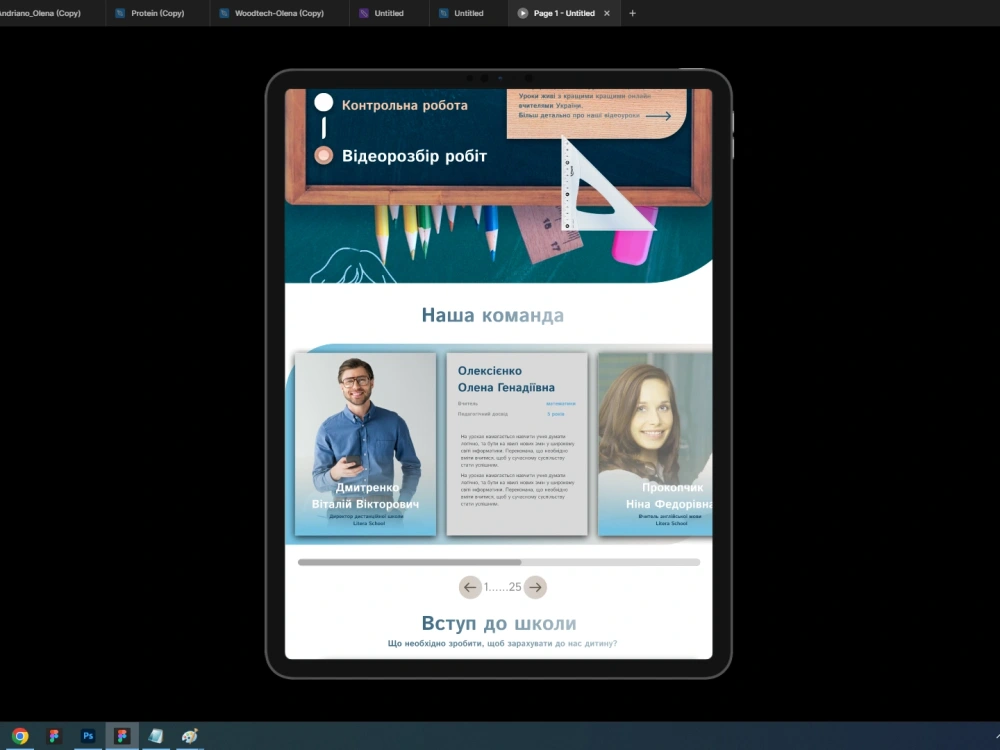Open the Прокопчик Ніна Федорівна team card
This screenshot has width=1000, height=750.
click(x=655, y=444)
